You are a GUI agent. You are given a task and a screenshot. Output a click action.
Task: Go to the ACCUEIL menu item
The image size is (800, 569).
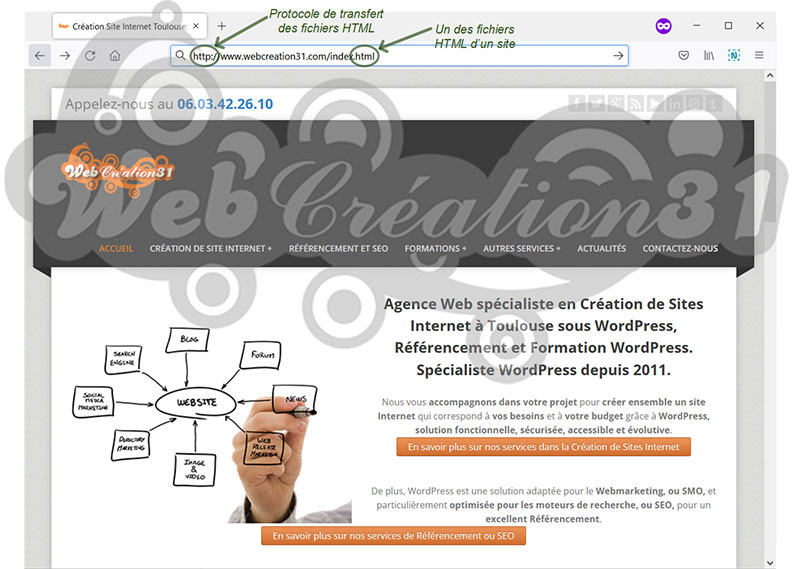tap(116, 249)
